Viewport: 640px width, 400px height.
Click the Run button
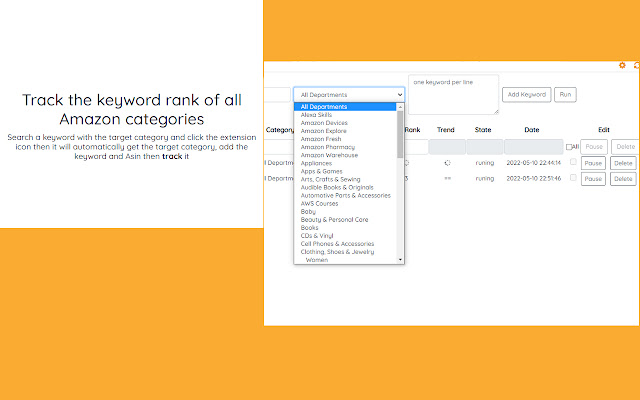click(x=565, y=95)
